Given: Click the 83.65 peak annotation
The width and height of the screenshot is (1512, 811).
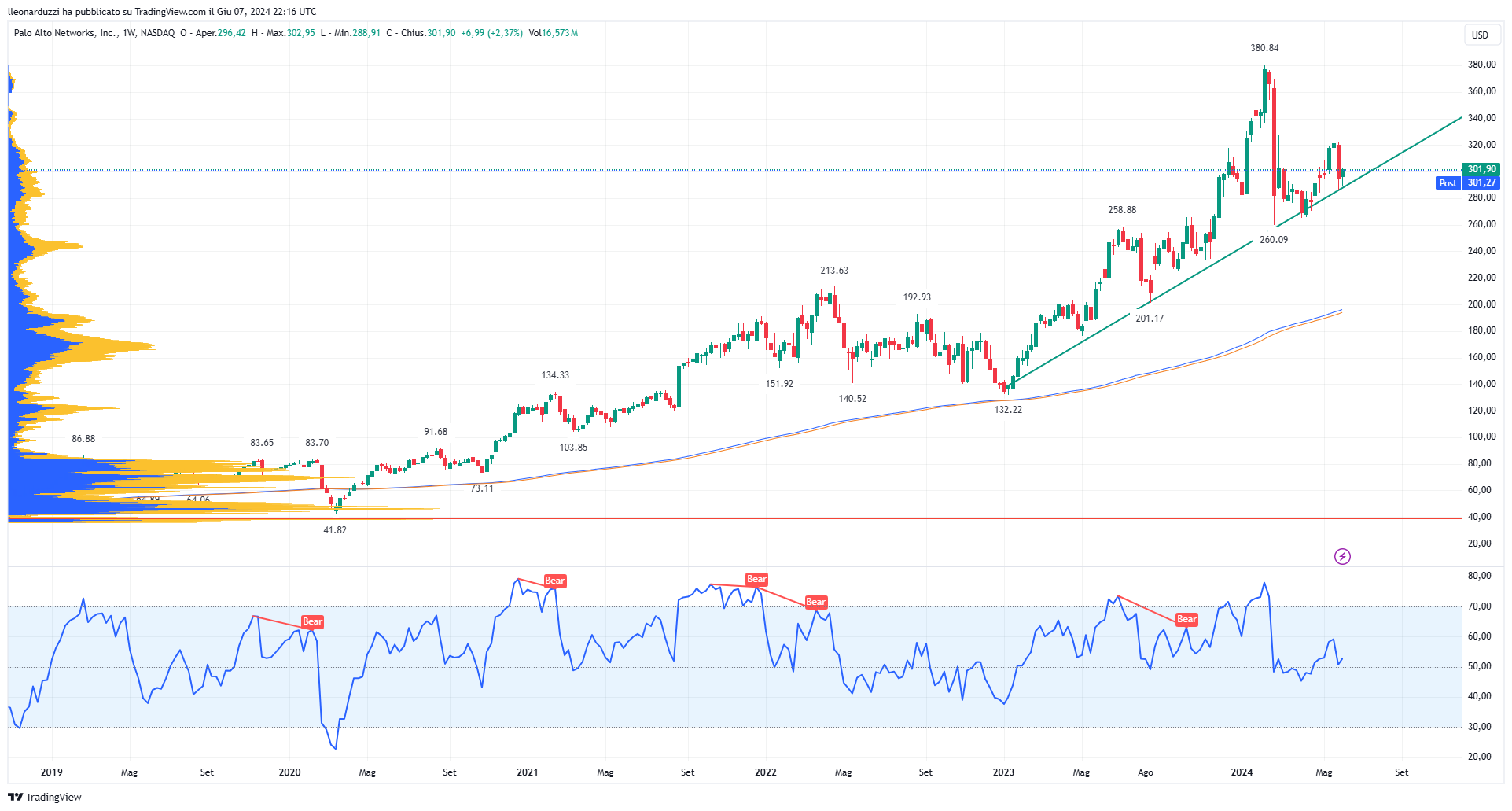Looking at the screenshot, I should pos(262,443).
